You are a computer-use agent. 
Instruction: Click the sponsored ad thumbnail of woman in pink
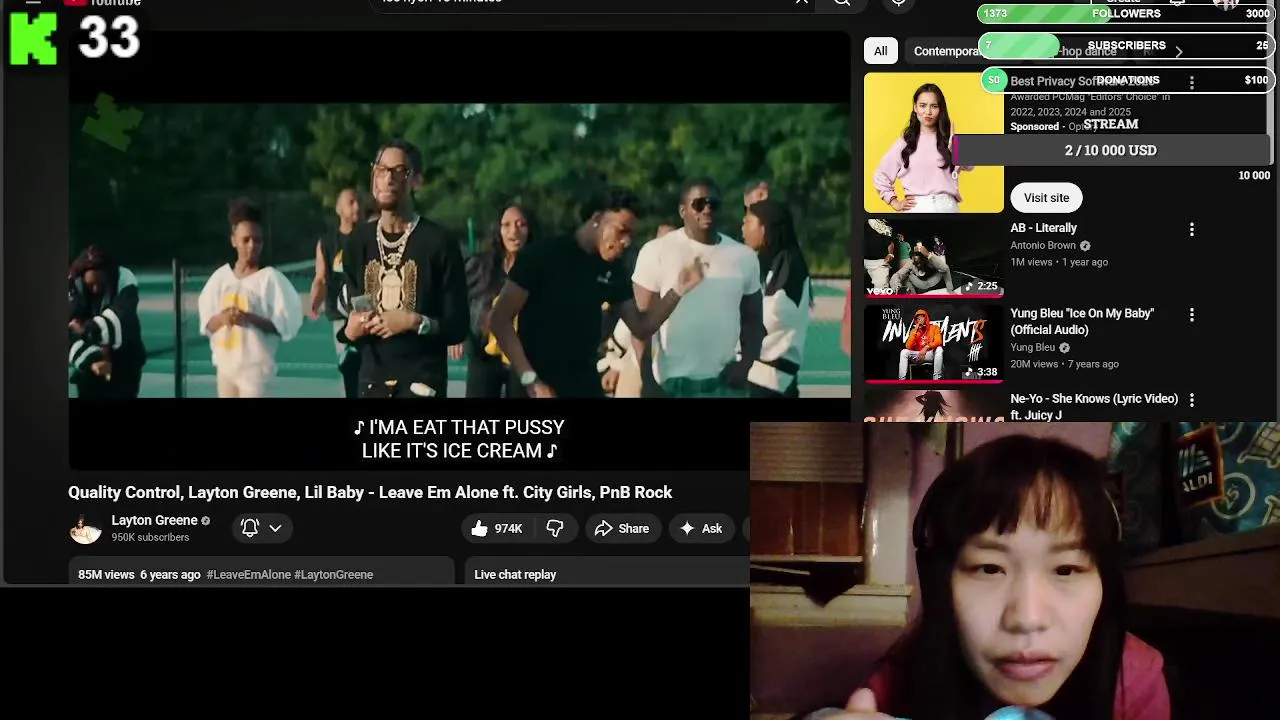(x=933, y=142)
